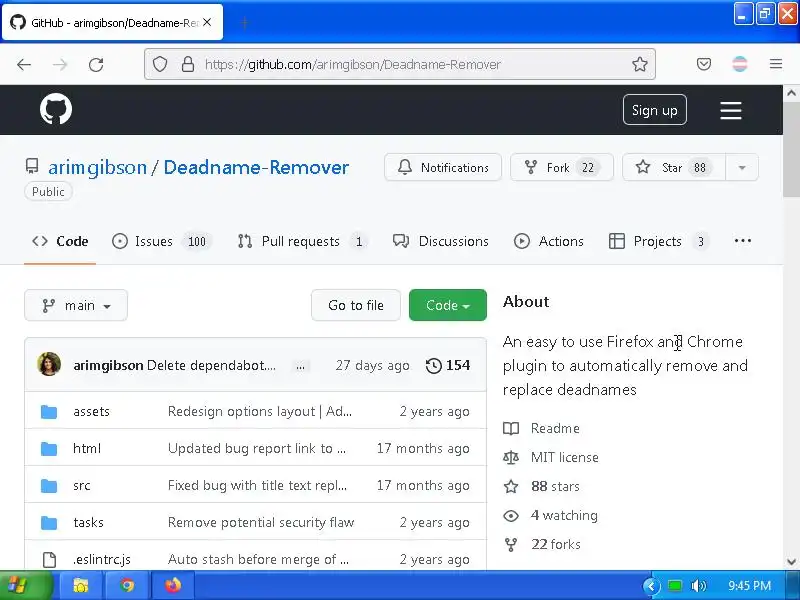Open the src folder link
Image resolution: width=800 pixels, height=600 pixels.
click(x=82, y=485)
